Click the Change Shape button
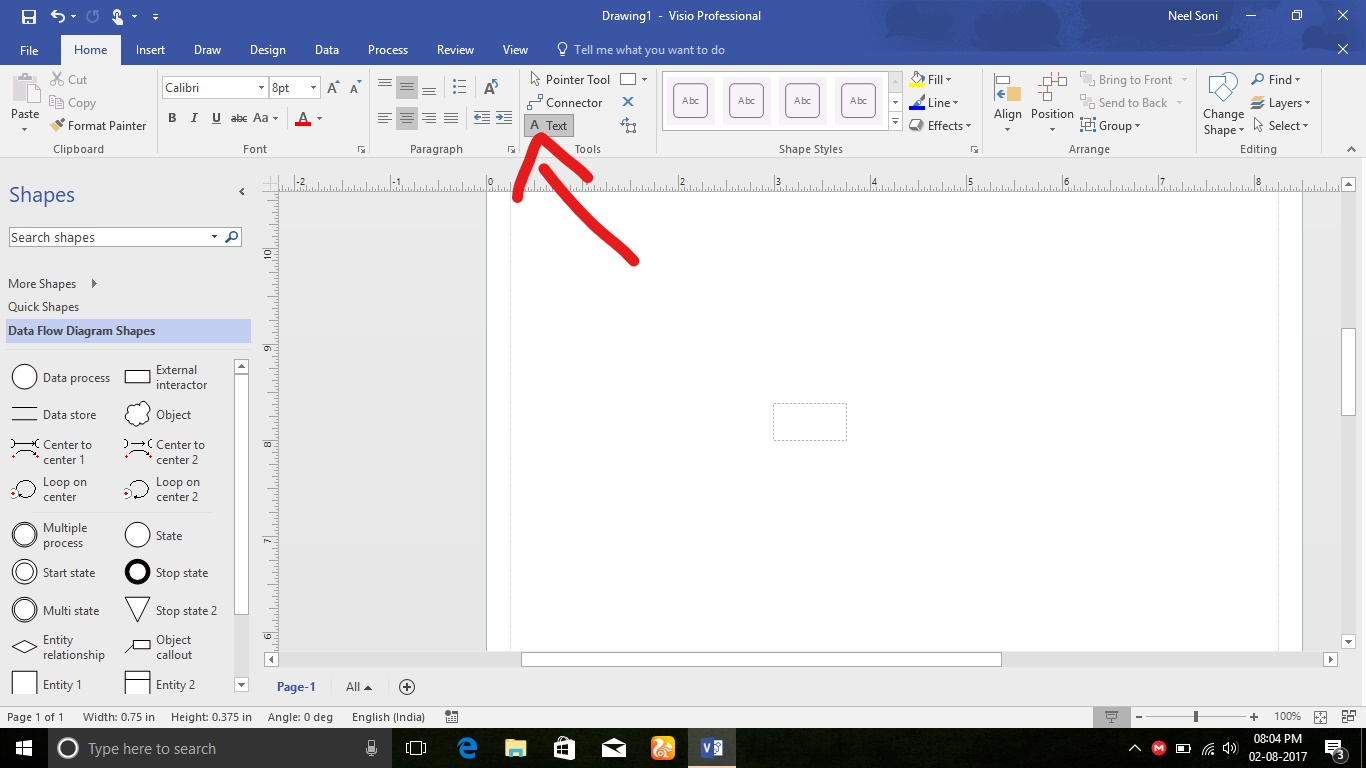 [x=1222, y=102]
